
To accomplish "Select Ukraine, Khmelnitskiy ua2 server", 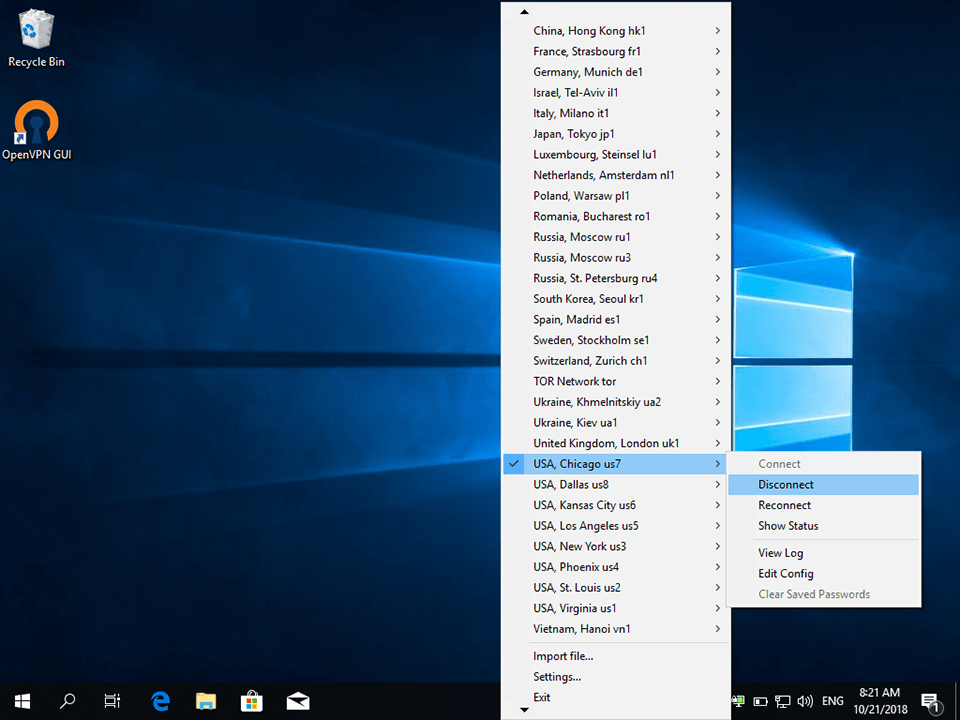I will pyautogui.click(x=615, y=402).
